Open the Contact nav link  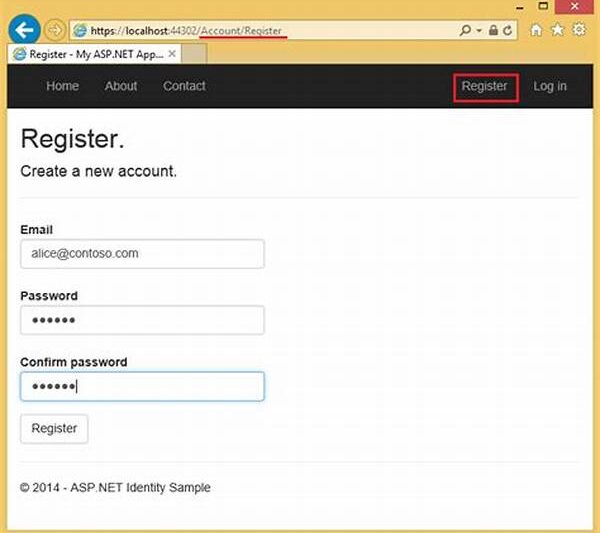[x=184, y=86]
